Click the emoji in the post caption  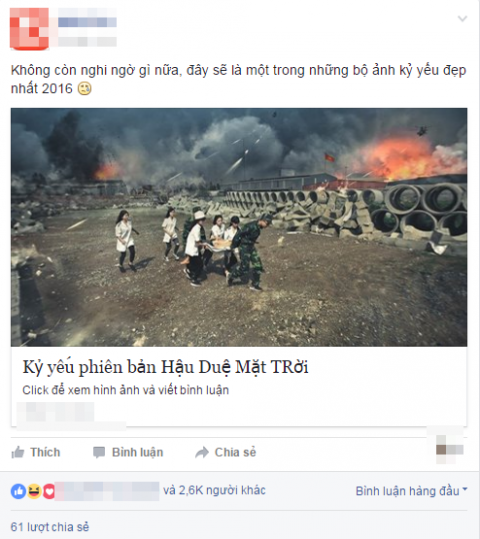coord(84,89)
